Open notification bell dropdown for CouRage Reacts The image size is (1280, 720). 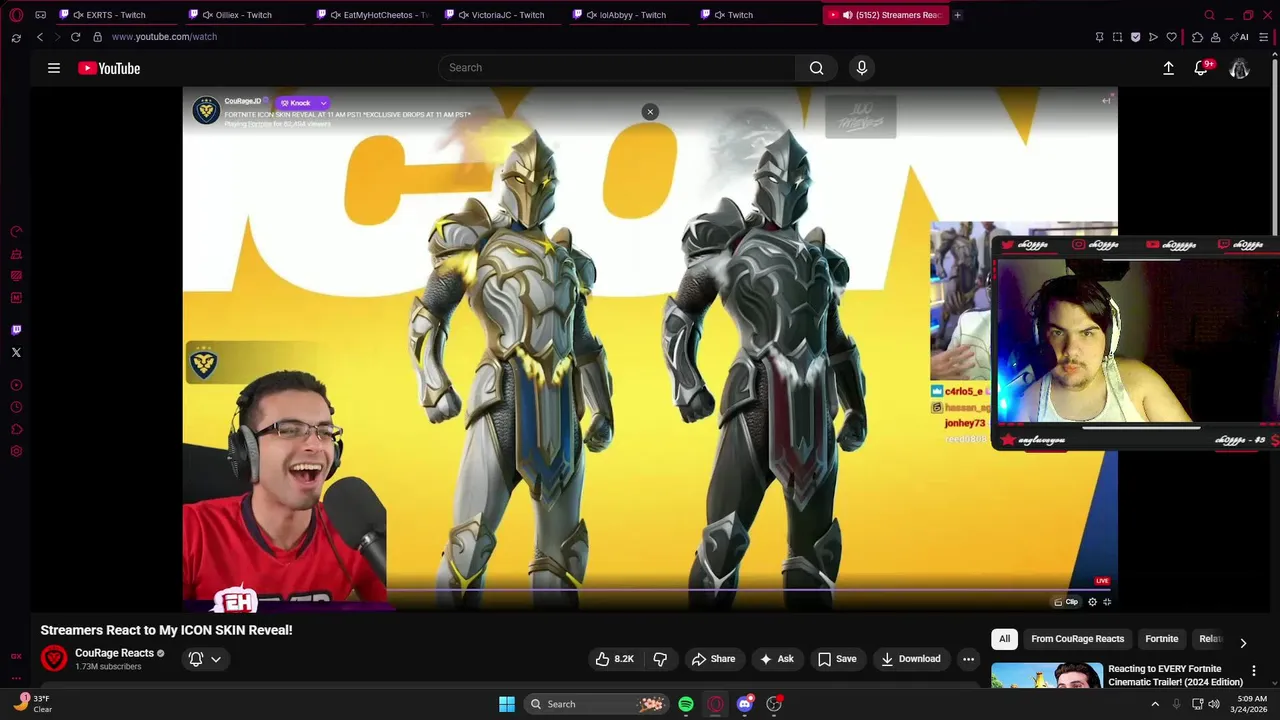[205, 659]
